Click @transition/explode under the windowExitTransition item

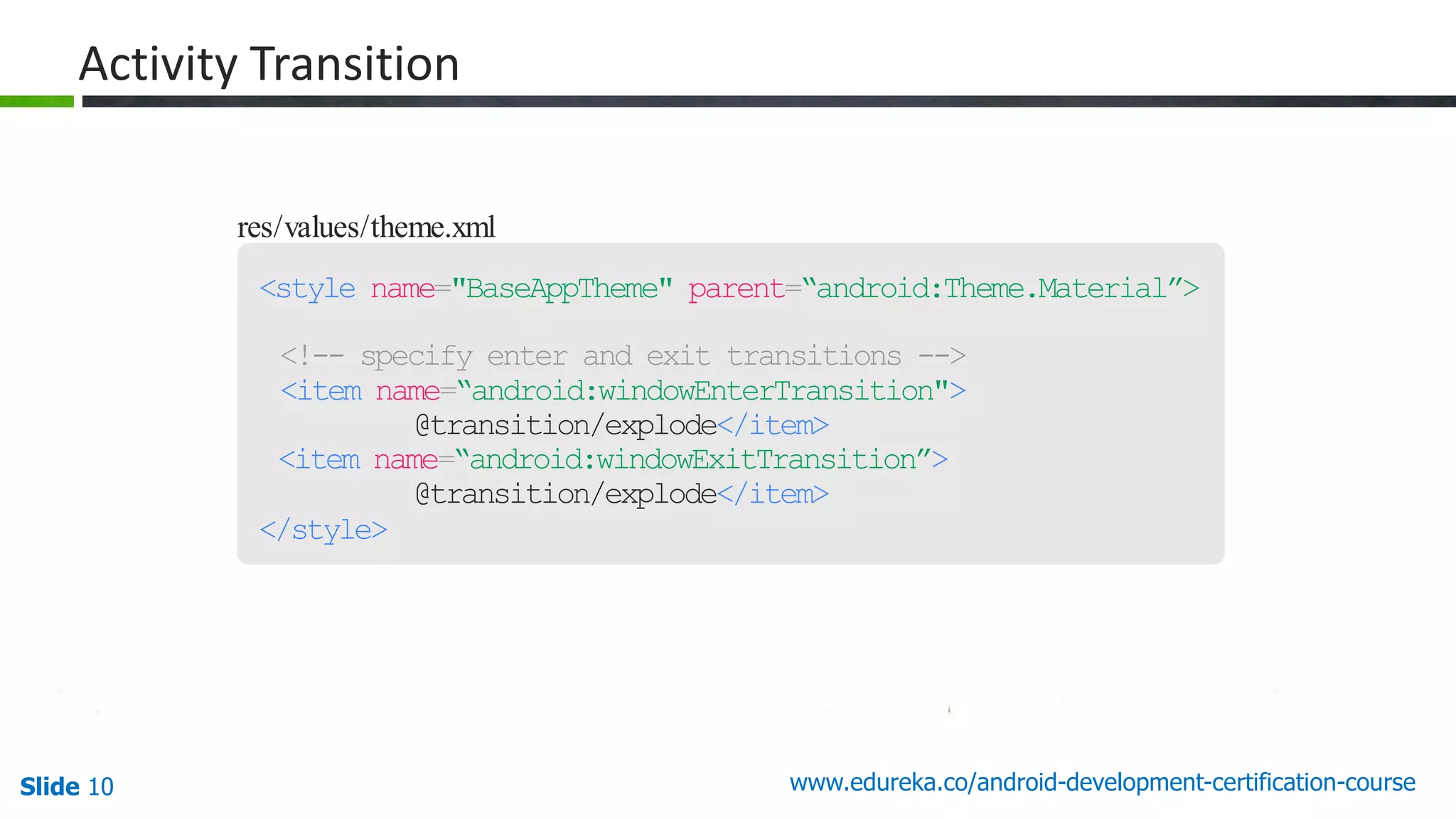point(566,494)
